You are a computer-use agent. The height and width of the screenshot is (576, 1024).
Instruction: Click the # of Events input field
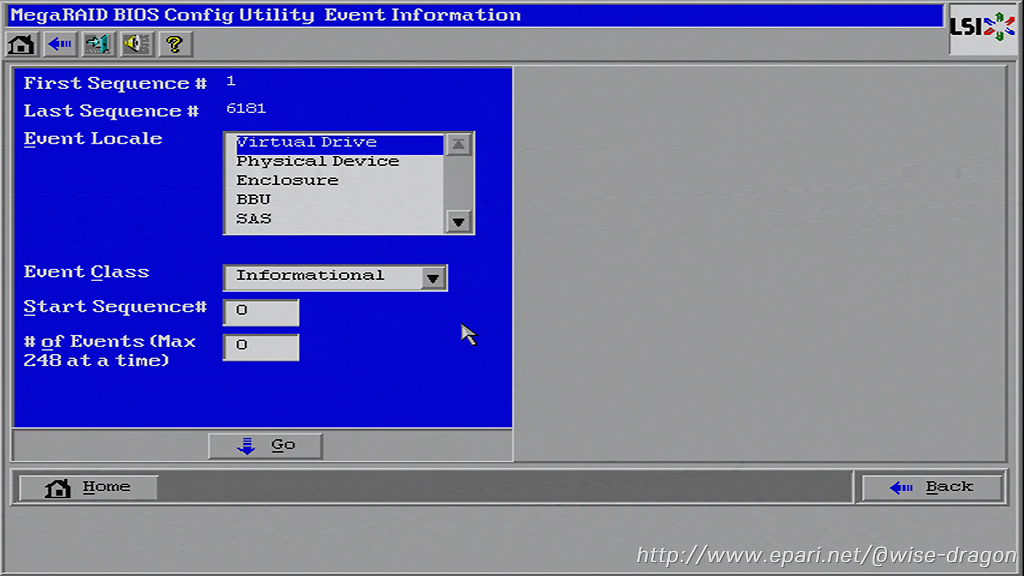pos(261,347)
